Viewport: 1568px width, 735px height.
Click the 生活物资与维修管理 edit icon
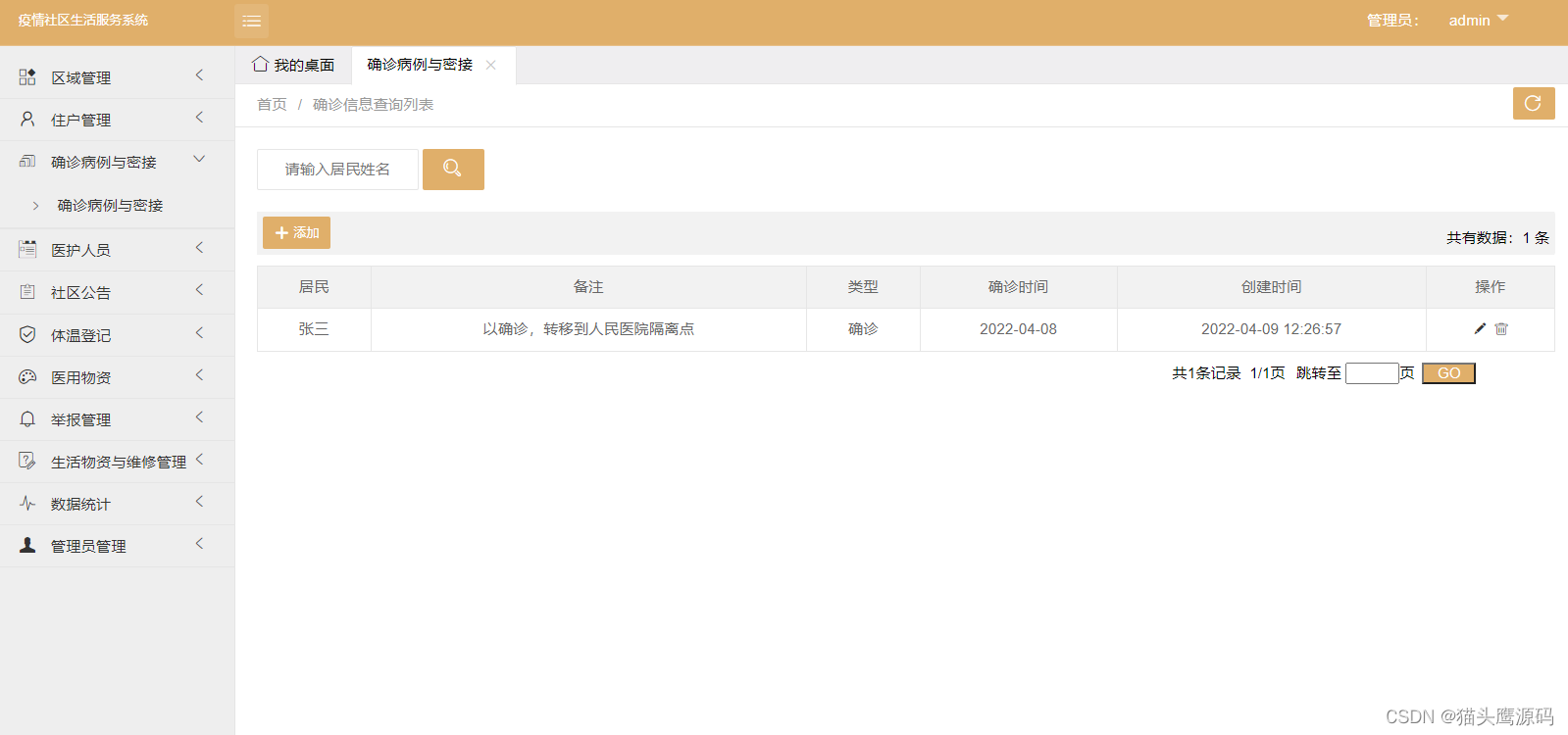[27, 462]
